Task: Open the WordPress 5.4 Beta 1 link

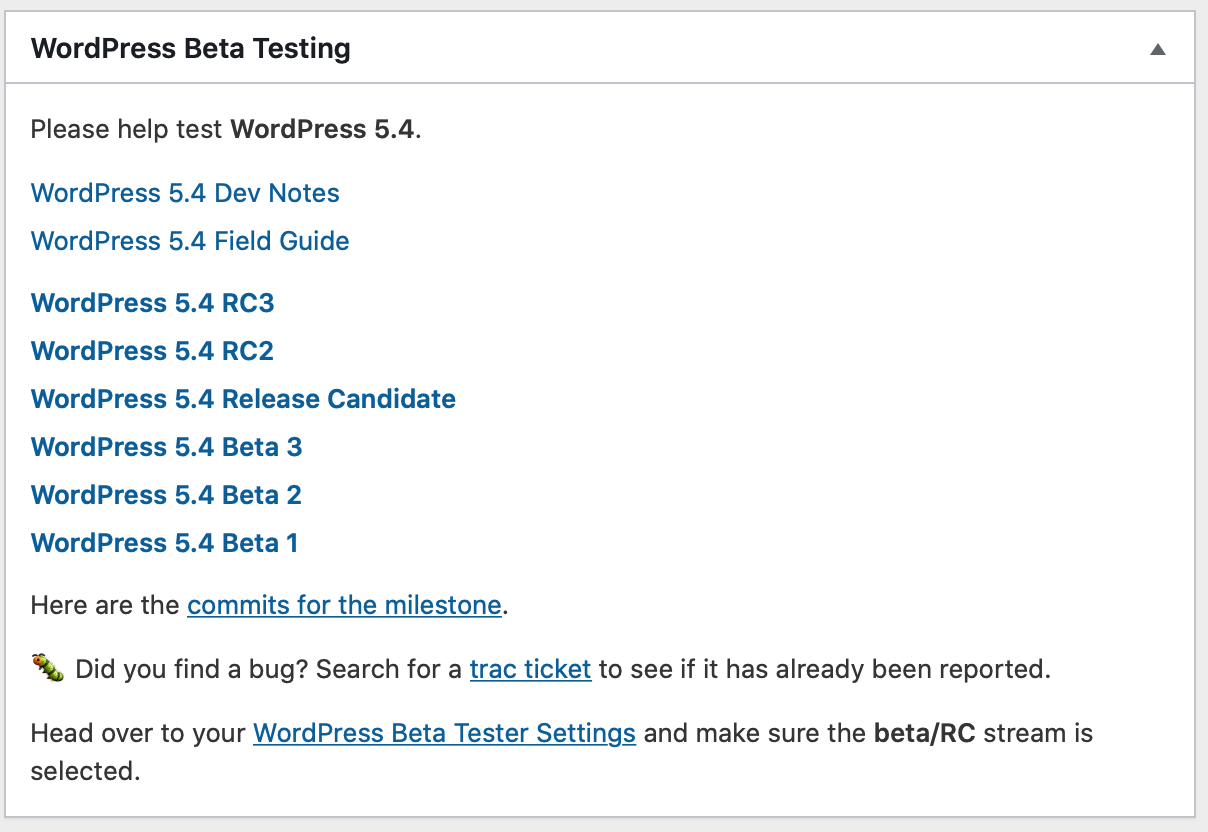Action: tap(165, 543)
